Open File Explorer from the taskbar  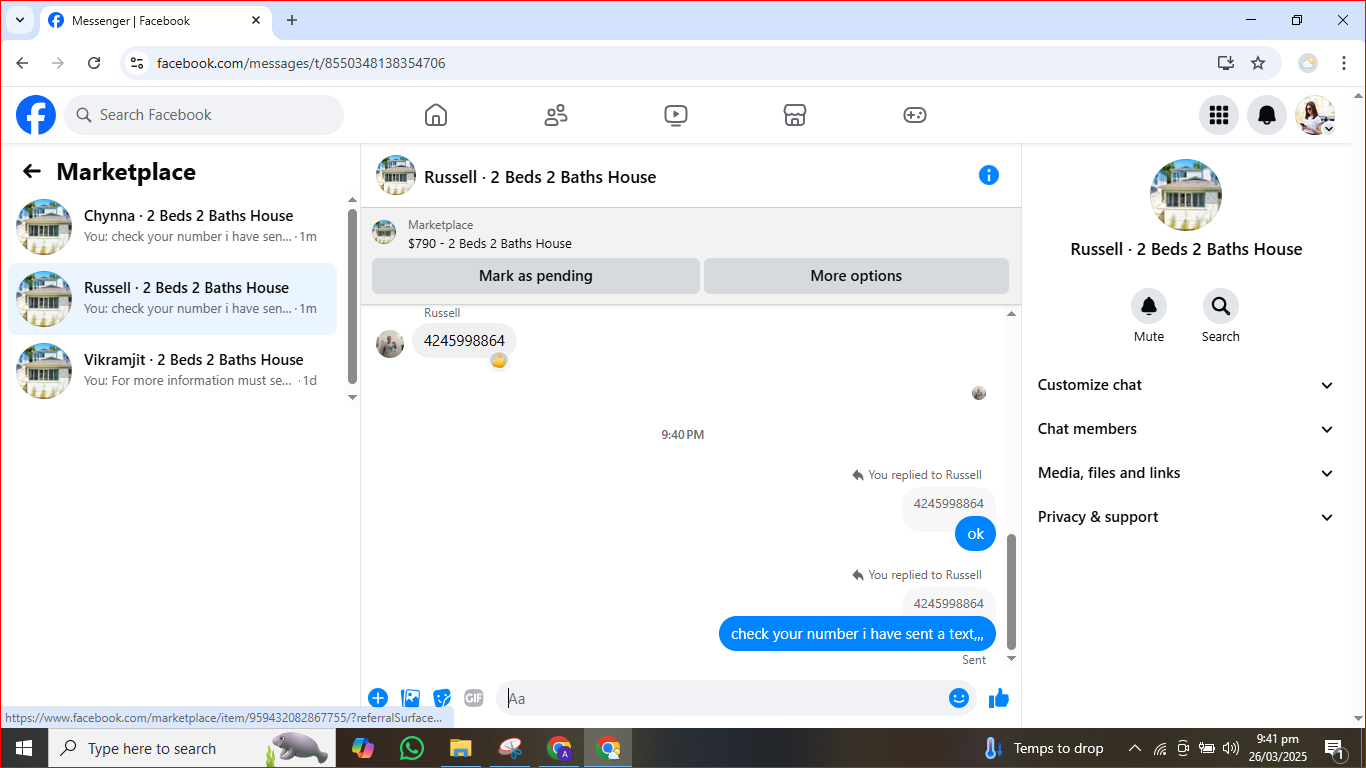(x=460, y=748)
